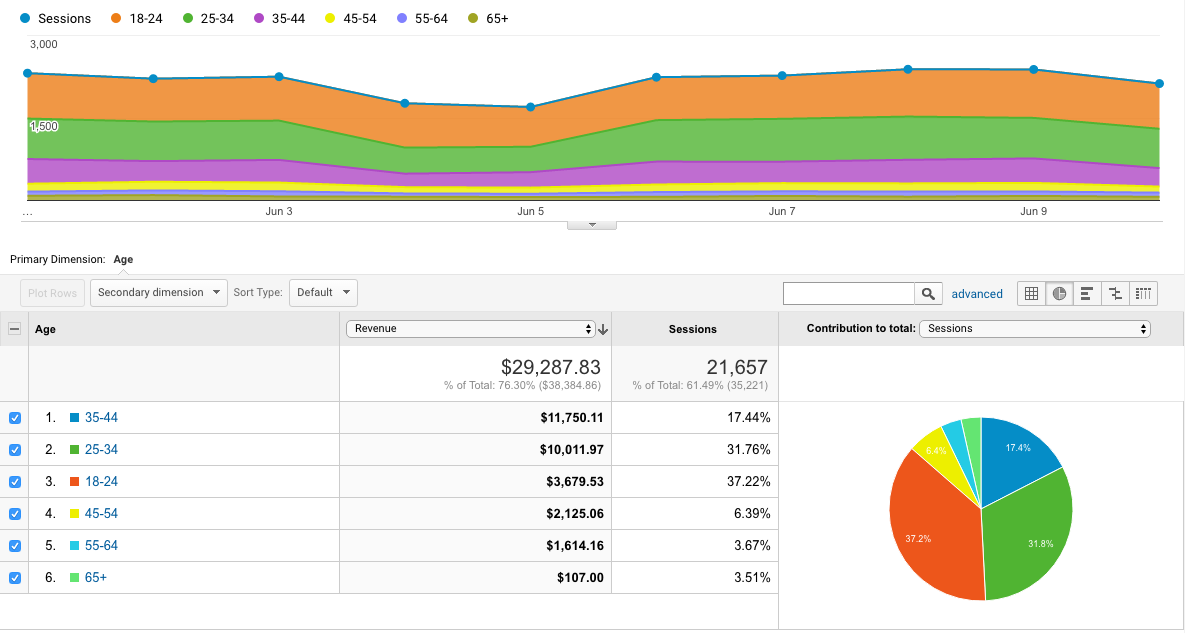This screenshot has width=1185, height=633.
Task: Select the pie chart percentage view
Action: pos(1059,293)
